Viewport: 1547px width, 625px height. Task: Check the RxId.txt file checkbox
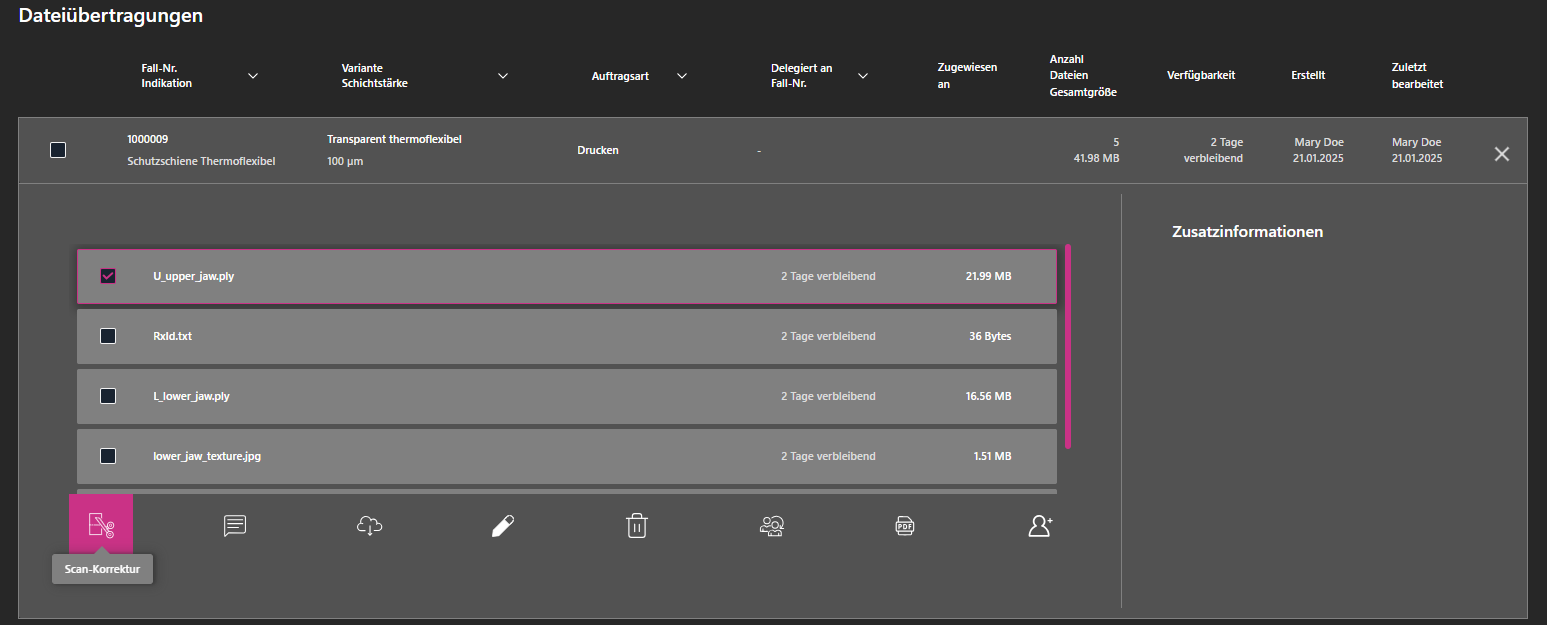click(108, 336)
